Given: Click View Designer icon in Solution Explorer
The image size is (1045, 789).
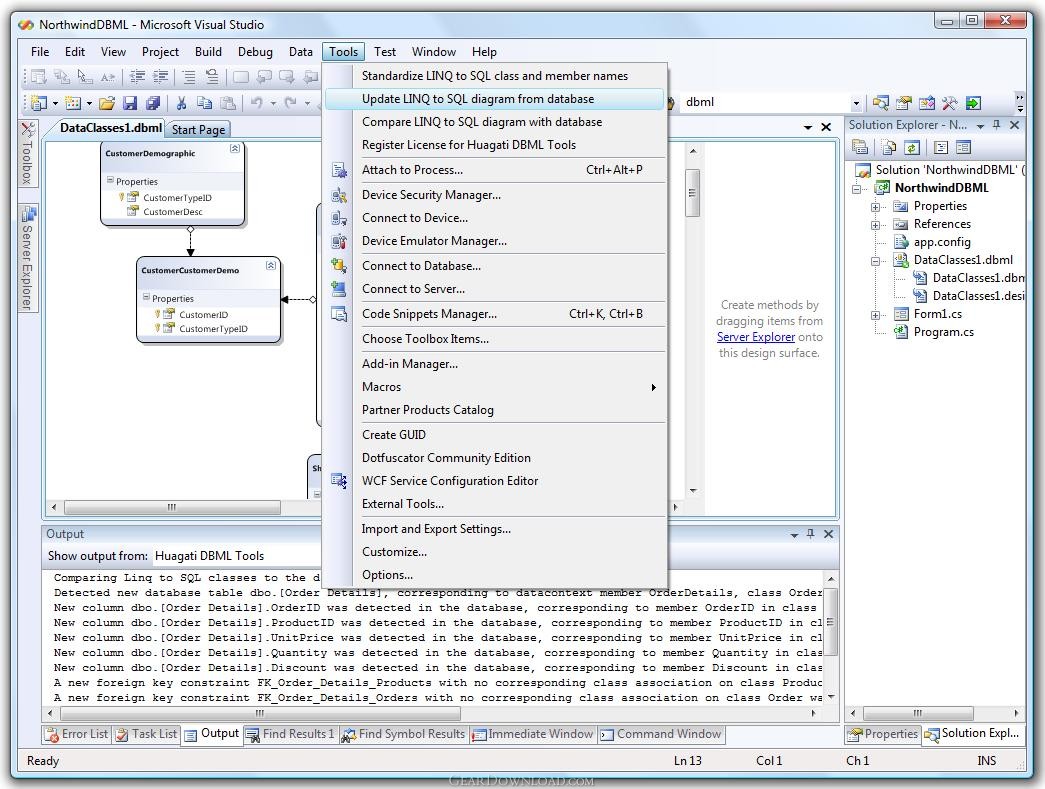Looking at the screenshot, I should coord(963,147).
